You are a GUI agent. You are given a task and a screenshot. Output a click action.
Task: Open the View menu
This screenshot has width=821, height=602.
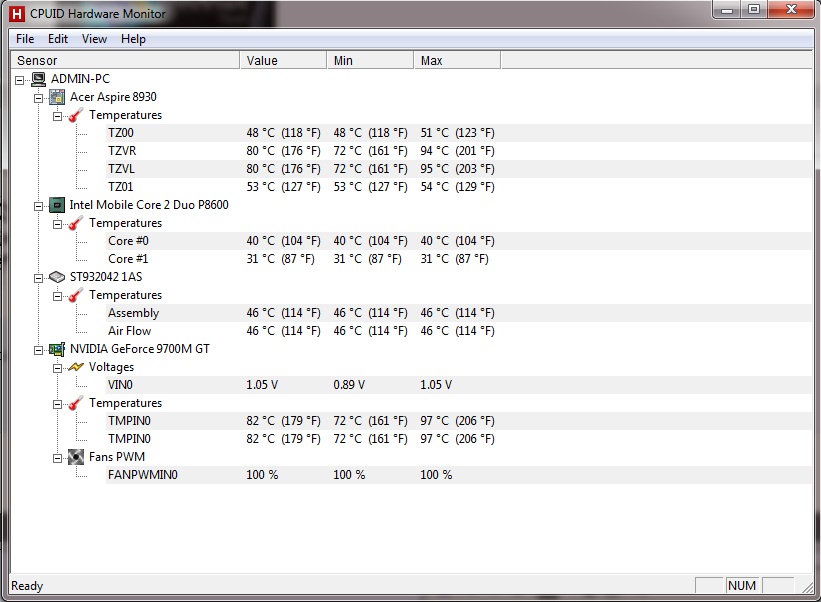point(94,39)
